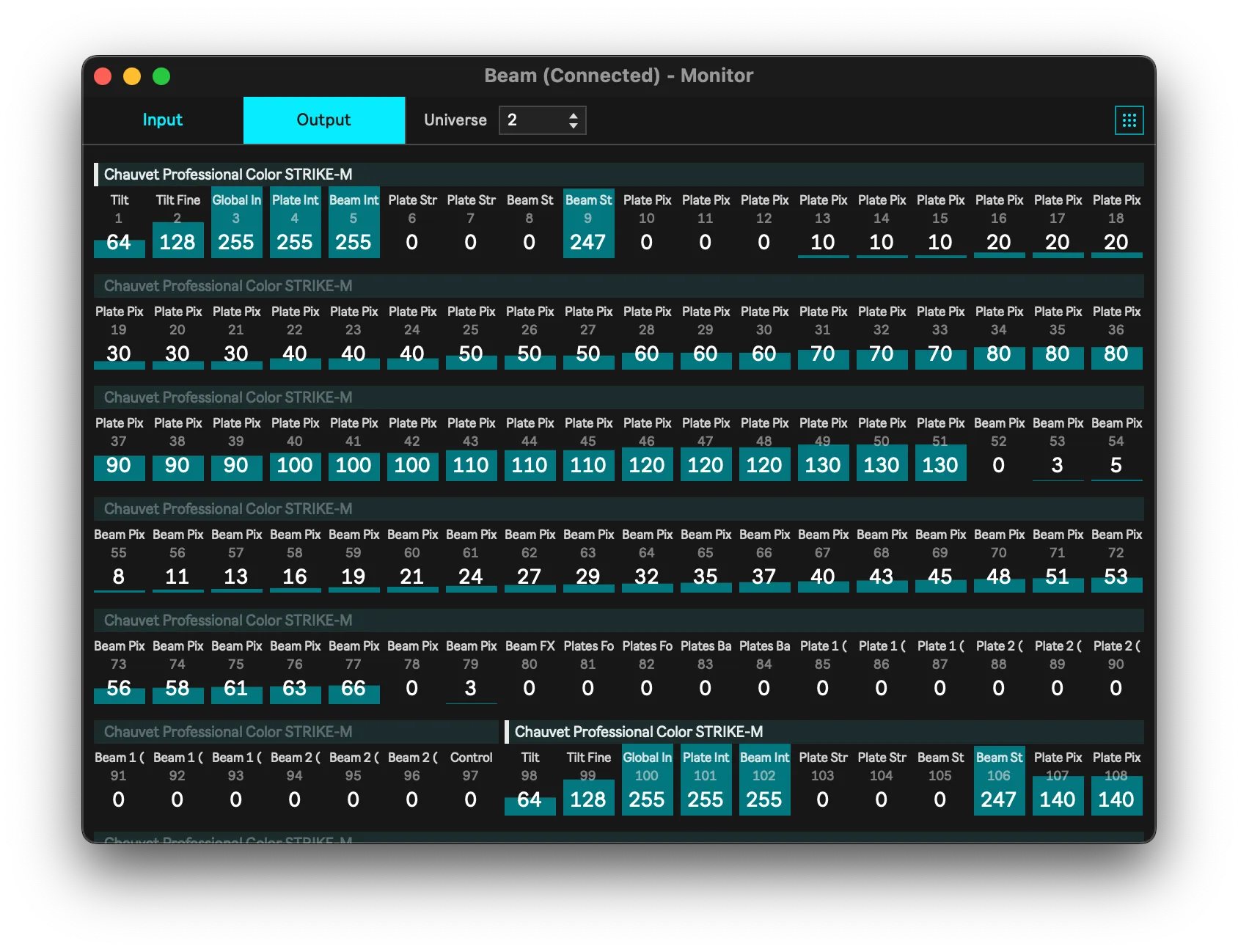The width and height of the screenshot is (1238, 952).
Task: Select Plate Pix channel 19 cell
Action: point(119,335)
